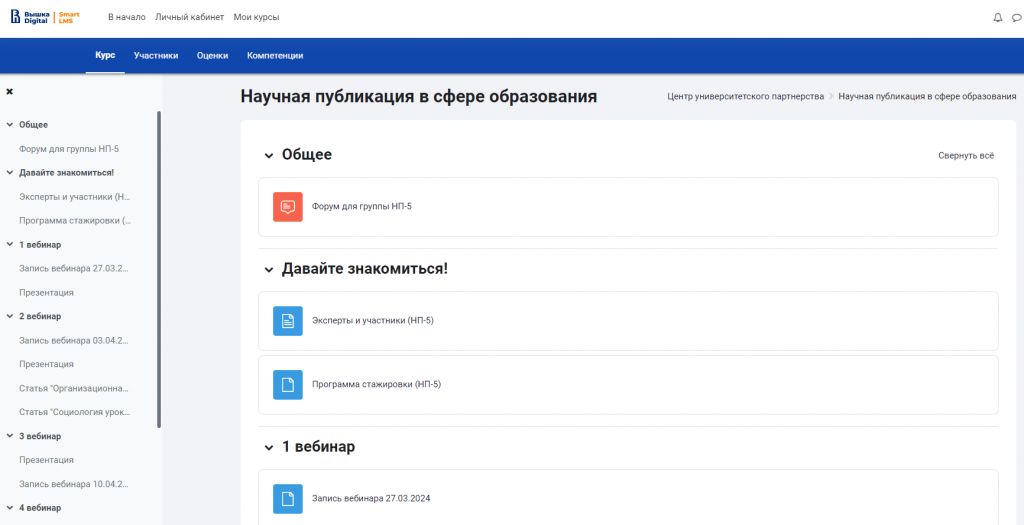Open the messages speech bubble icon
Screen dimensions: 1024x525
[x=1016, y=18]
